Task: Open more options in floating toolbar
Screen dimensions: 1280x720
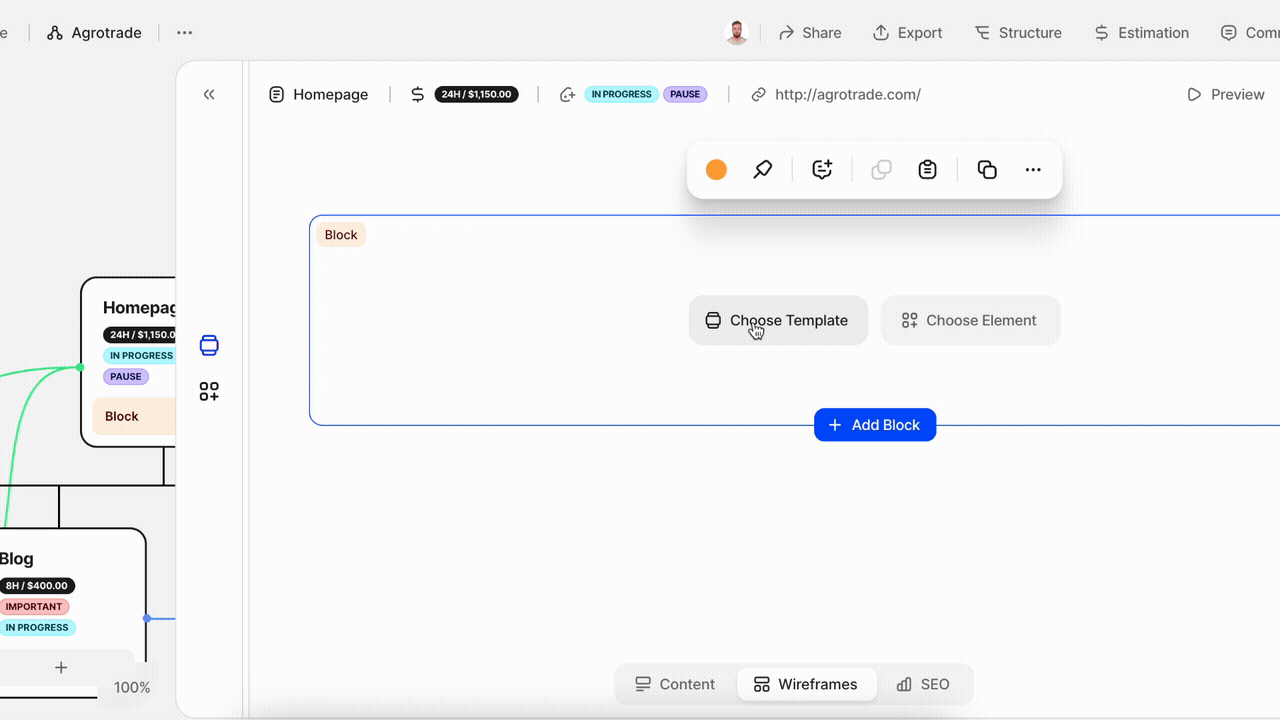Action: pos(1033,170)
